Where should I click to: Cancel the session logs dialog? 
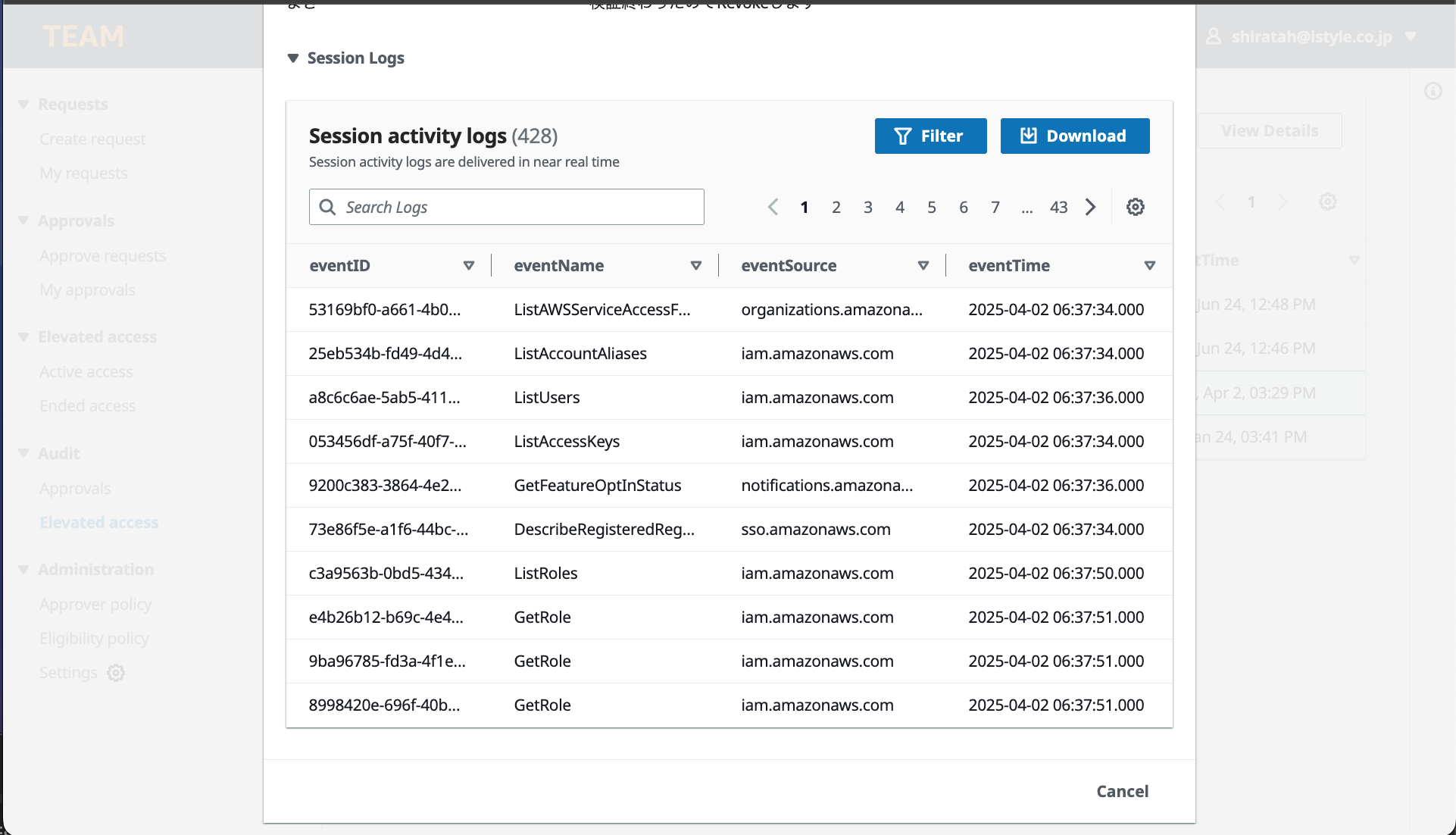(1122, 791)
